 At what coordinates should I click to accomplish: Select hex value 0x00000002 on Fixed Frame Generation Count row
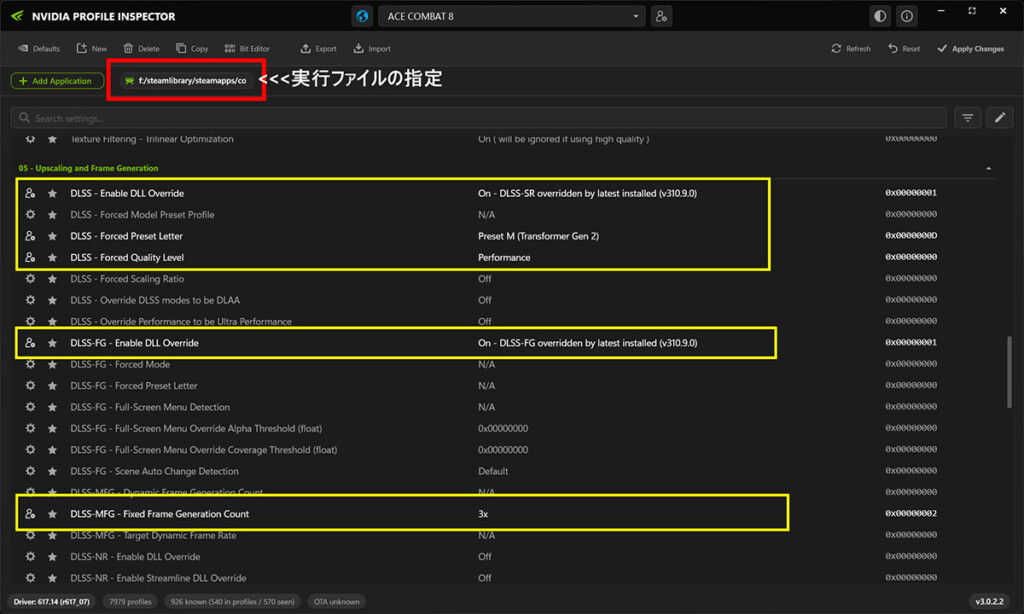(911, 513)
